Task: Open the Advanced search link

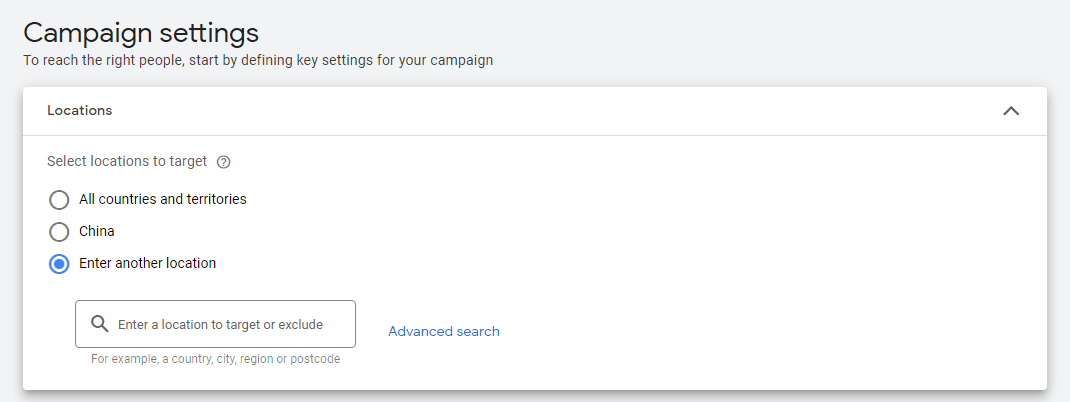Action: point(443,331)
